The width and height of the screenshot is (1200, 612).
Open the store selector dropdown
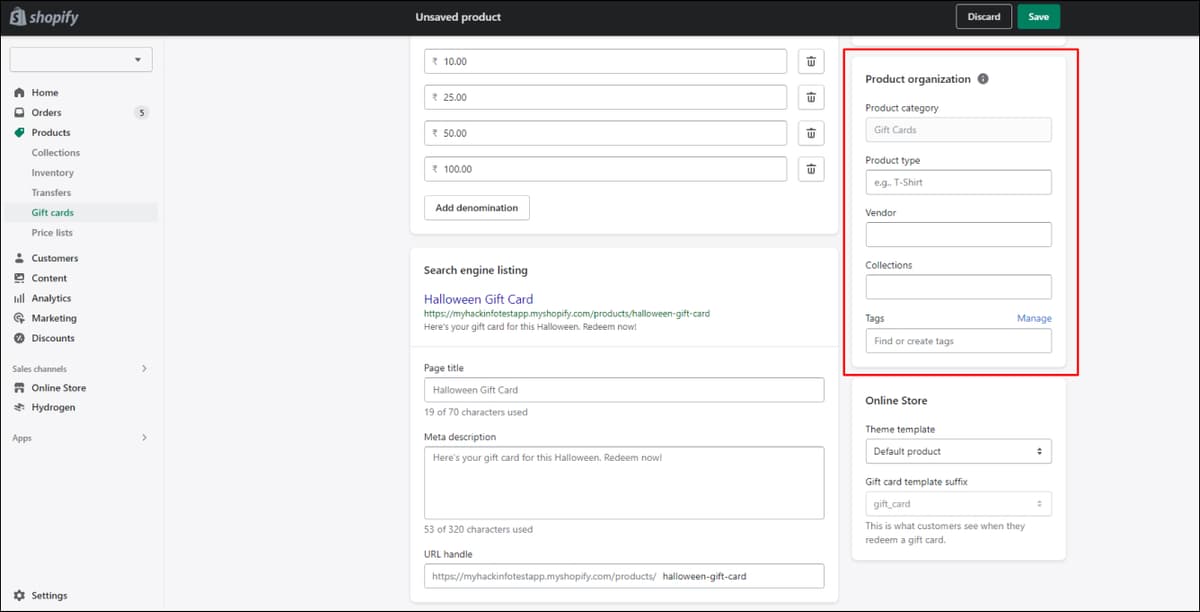[81, 60]
